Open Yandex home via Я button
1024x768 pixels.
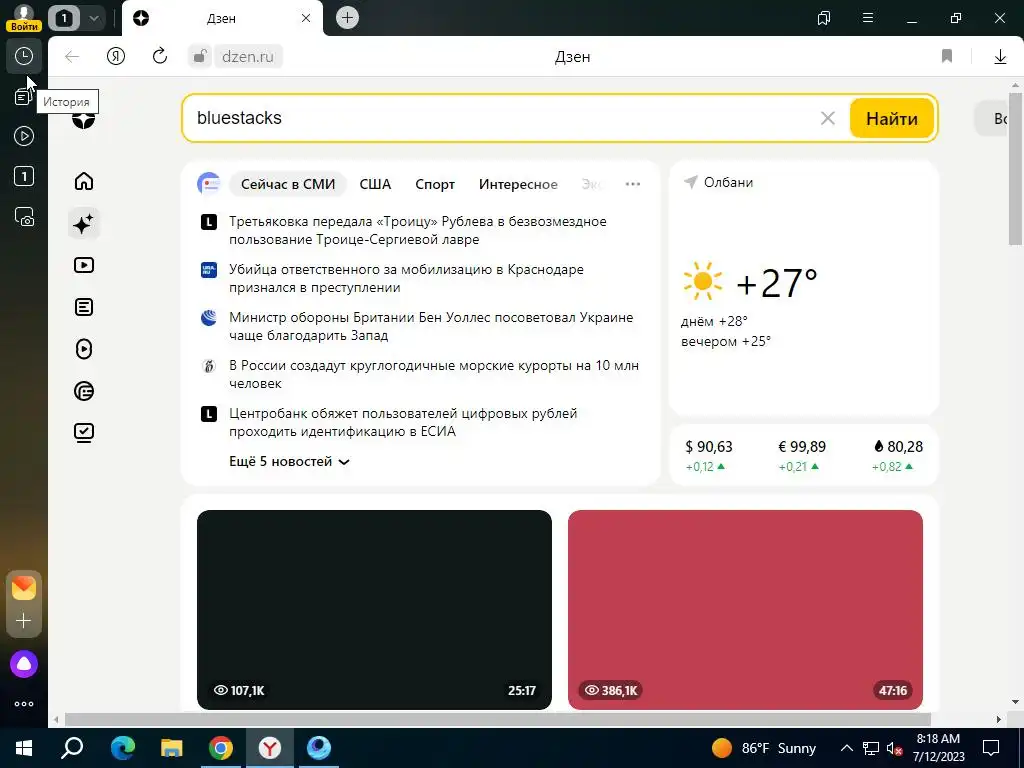click(x=116, y=57)
